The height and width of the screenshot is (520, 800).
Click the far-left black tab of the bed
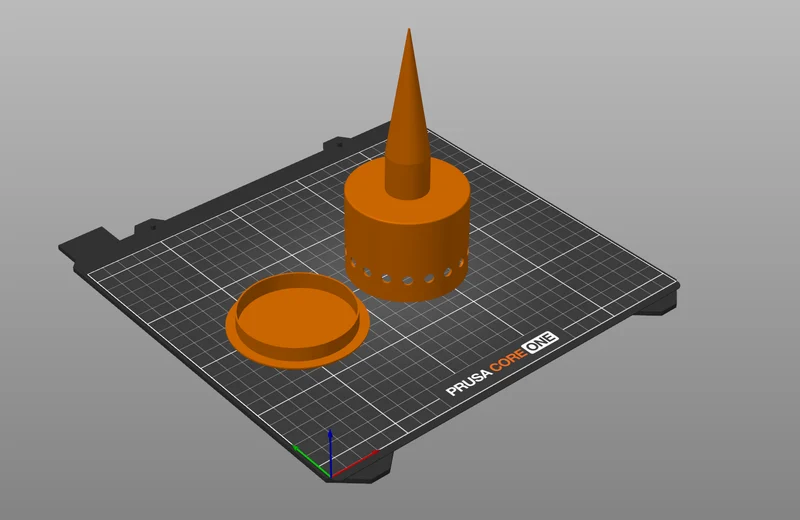[89, 240]
